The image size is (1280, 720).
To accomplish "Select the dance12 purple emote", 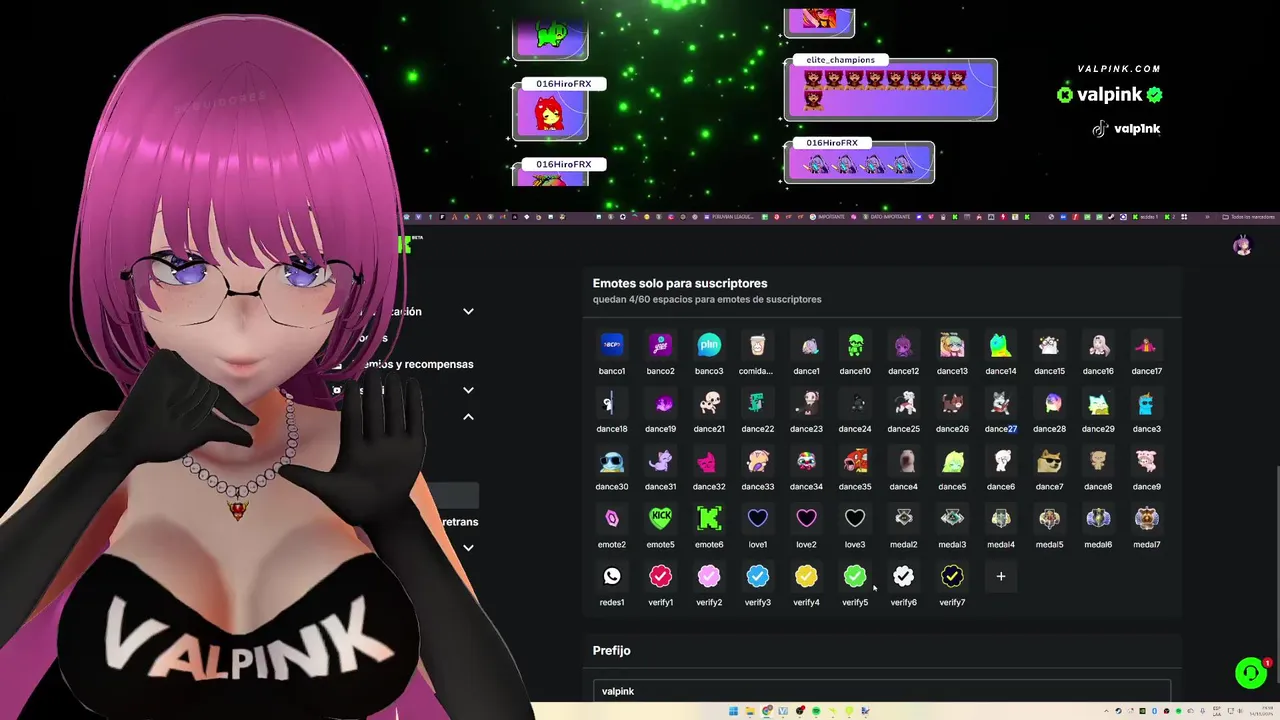I will 903,346.
